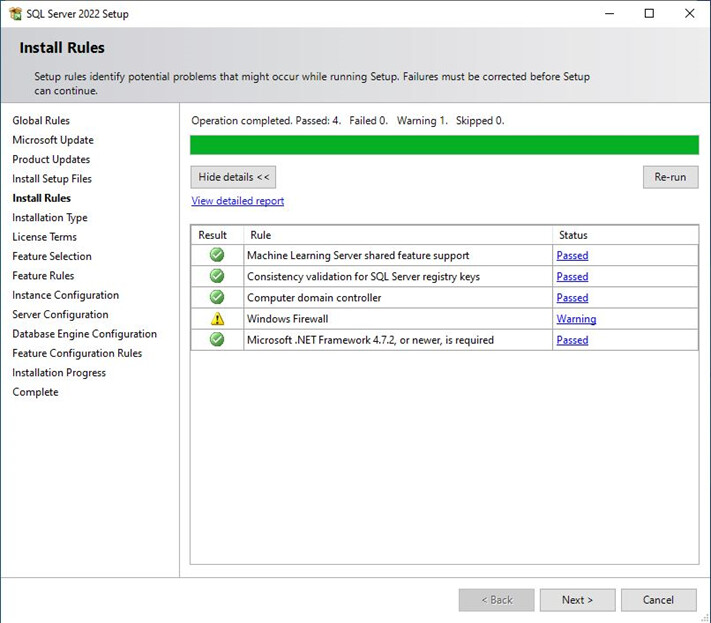Select Product Updates step in sidebar
Viewport: 711px width, 623px height.
(x=51, y=160)
